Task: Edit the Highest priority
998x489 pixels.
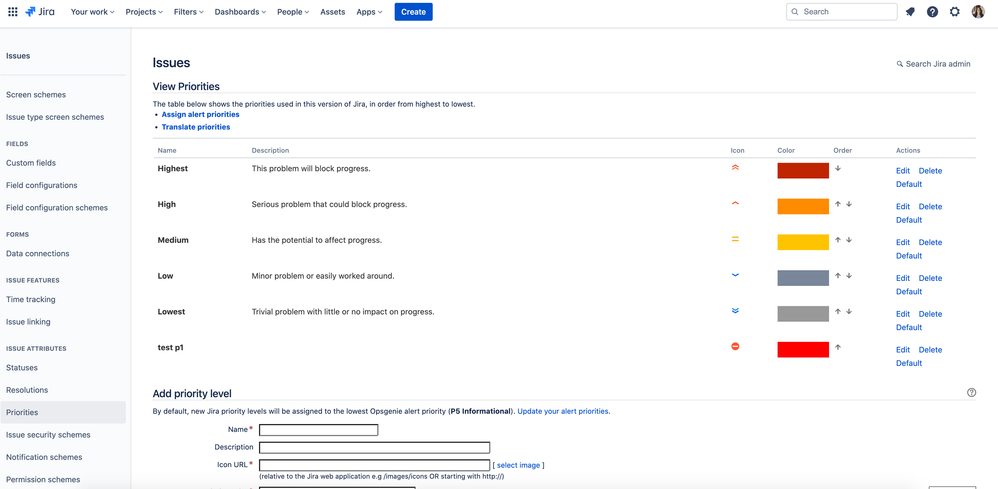Action: (x=903, y=171)
